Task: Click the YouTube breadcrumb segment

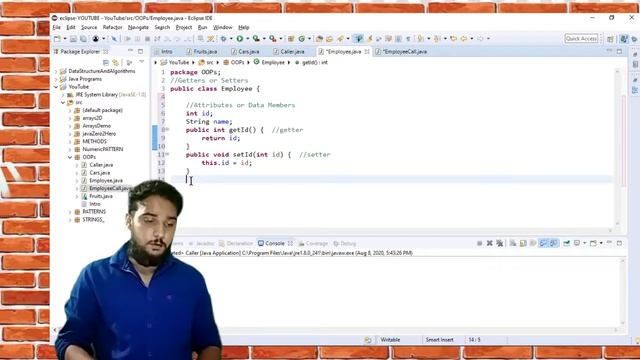Action: (x=175, y=62)
